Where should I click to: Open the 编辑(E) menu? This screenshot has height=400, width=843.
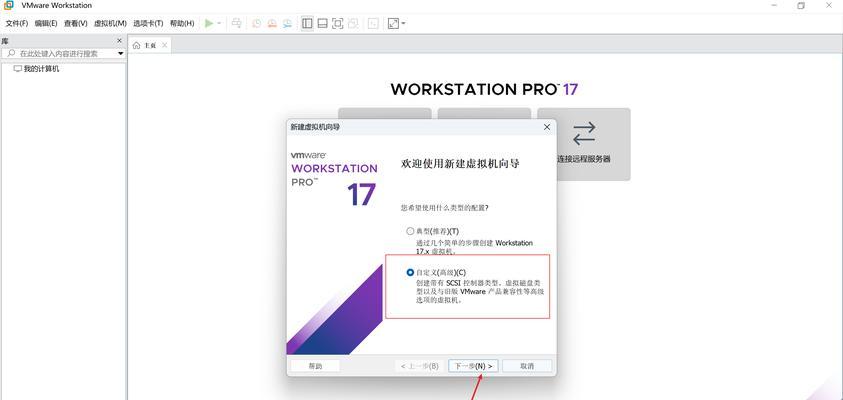[46, 24]
